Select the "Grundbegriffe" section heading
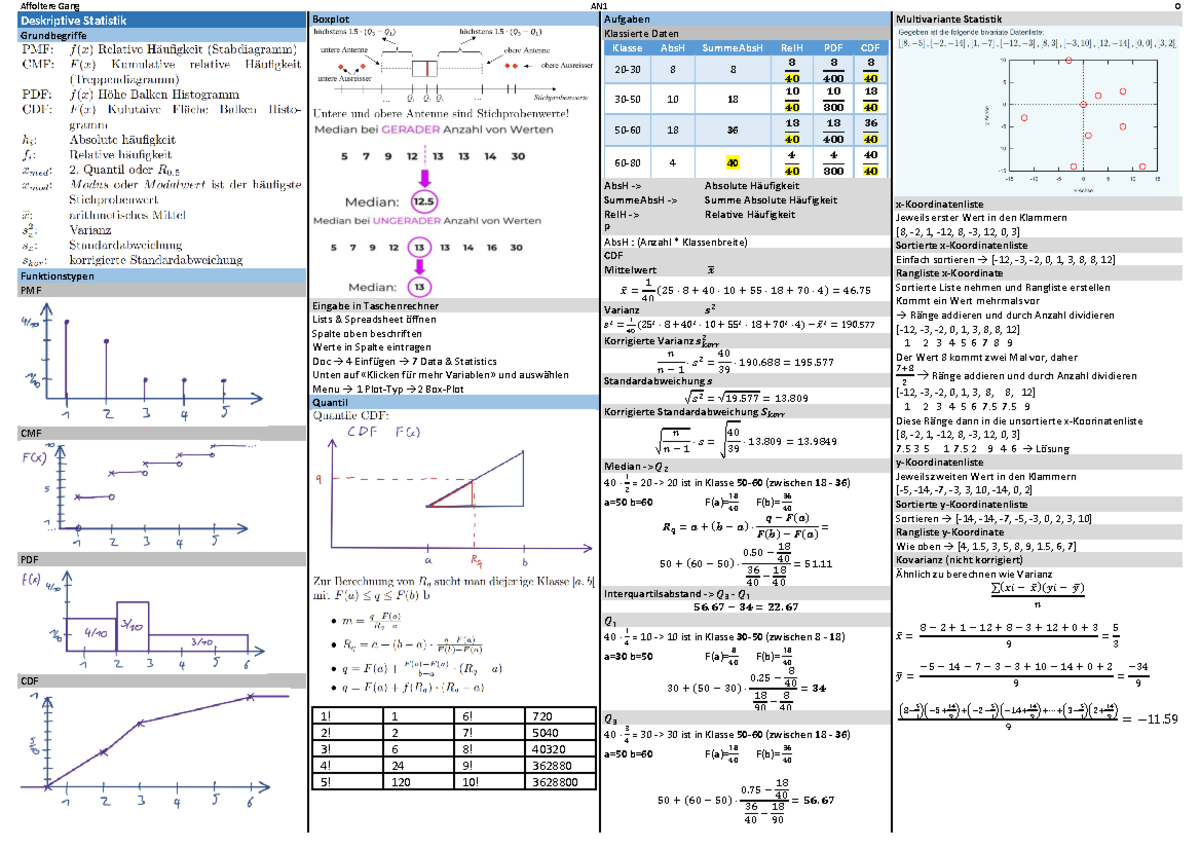 [53, 35]
